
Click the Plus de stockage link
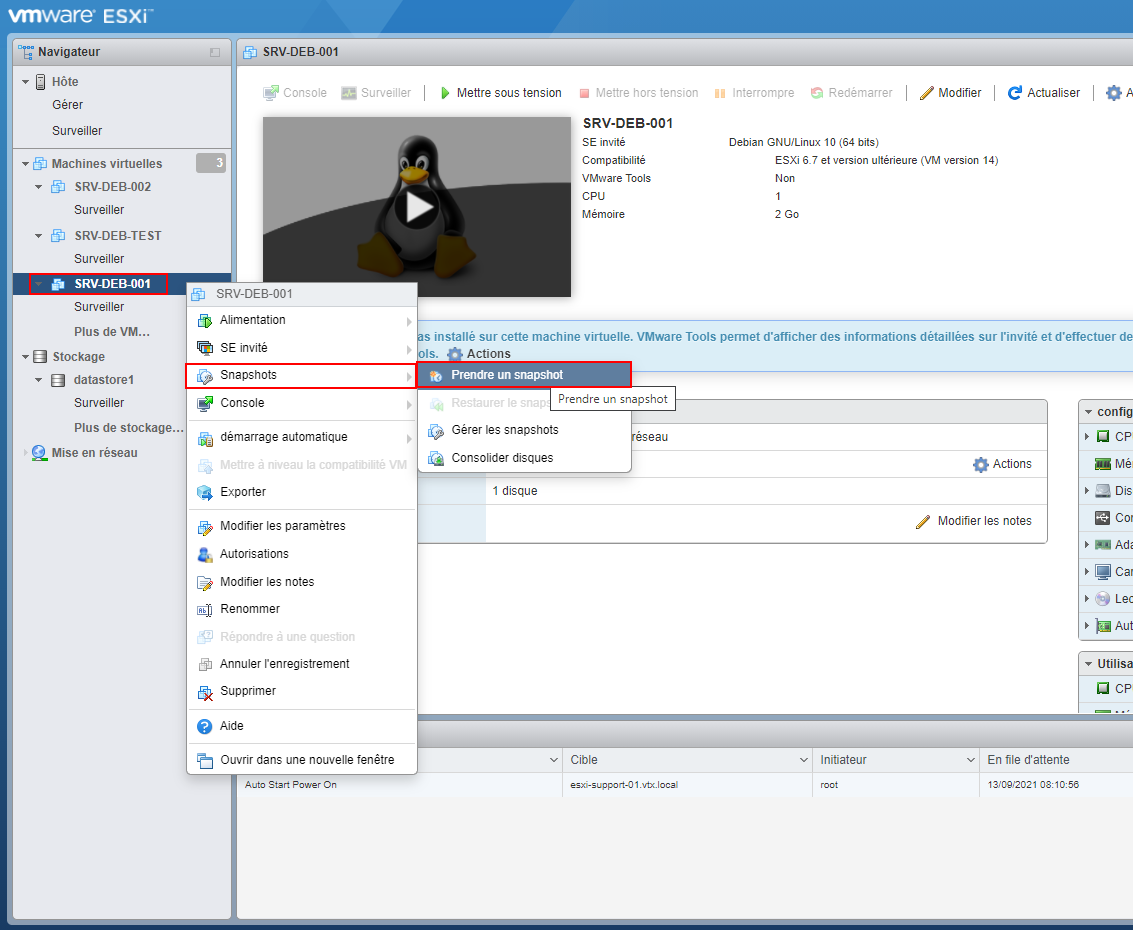129,428
